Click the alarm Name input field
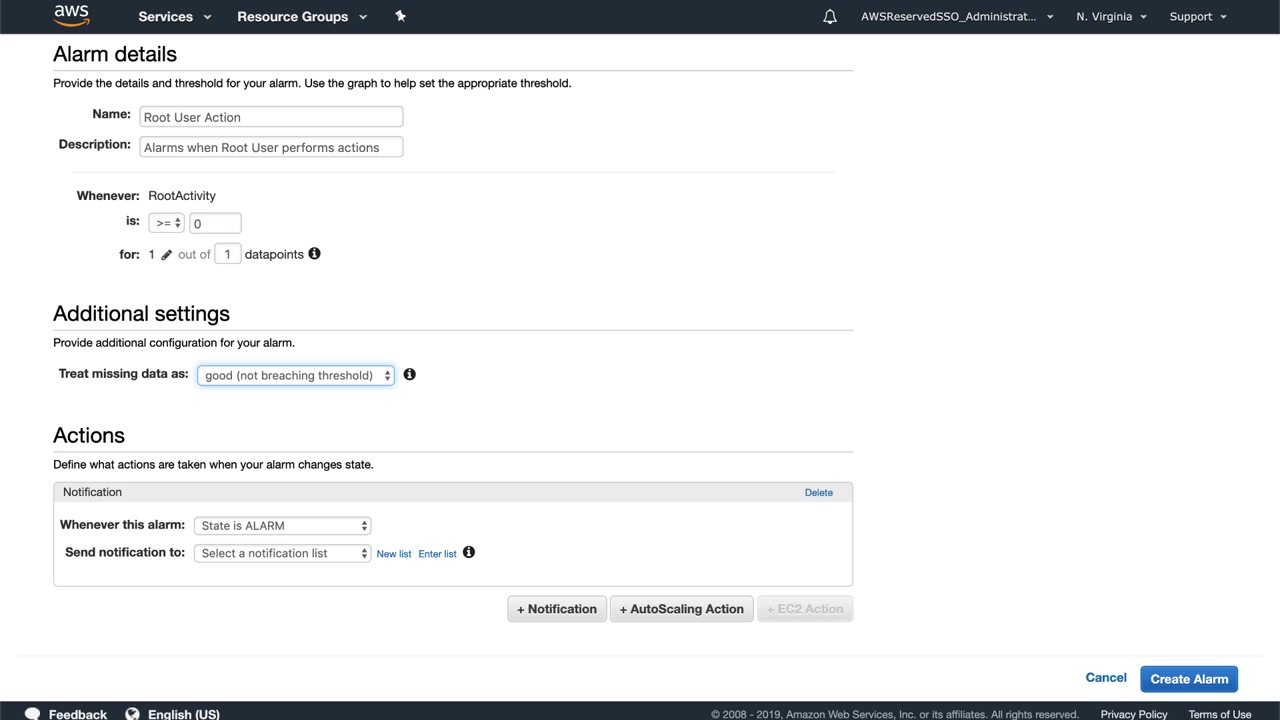1280x720 pixels. pos(271,117)
